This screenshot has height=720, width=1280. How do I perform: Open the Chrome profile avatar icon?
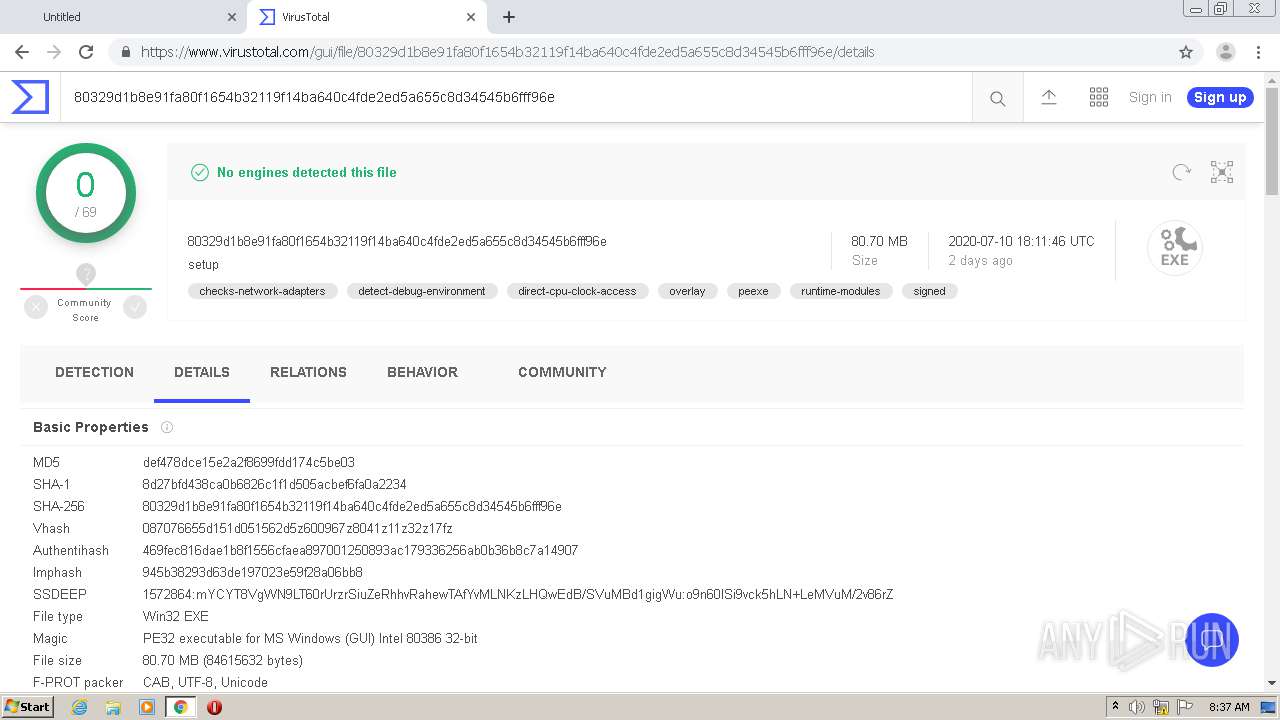click(x=1226, y=52)
